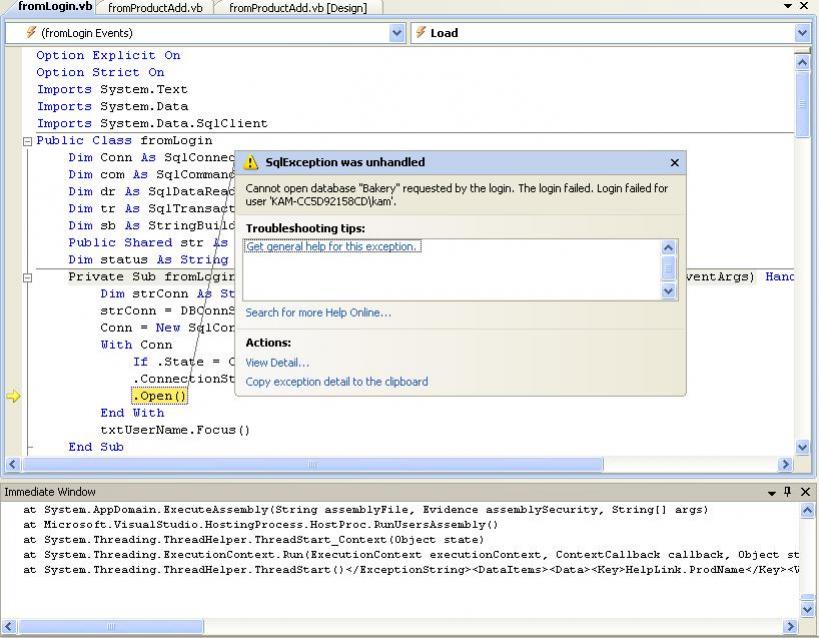Click Get general help for this exception
This screenshot has width=819, height=638.
click(332, 246)
